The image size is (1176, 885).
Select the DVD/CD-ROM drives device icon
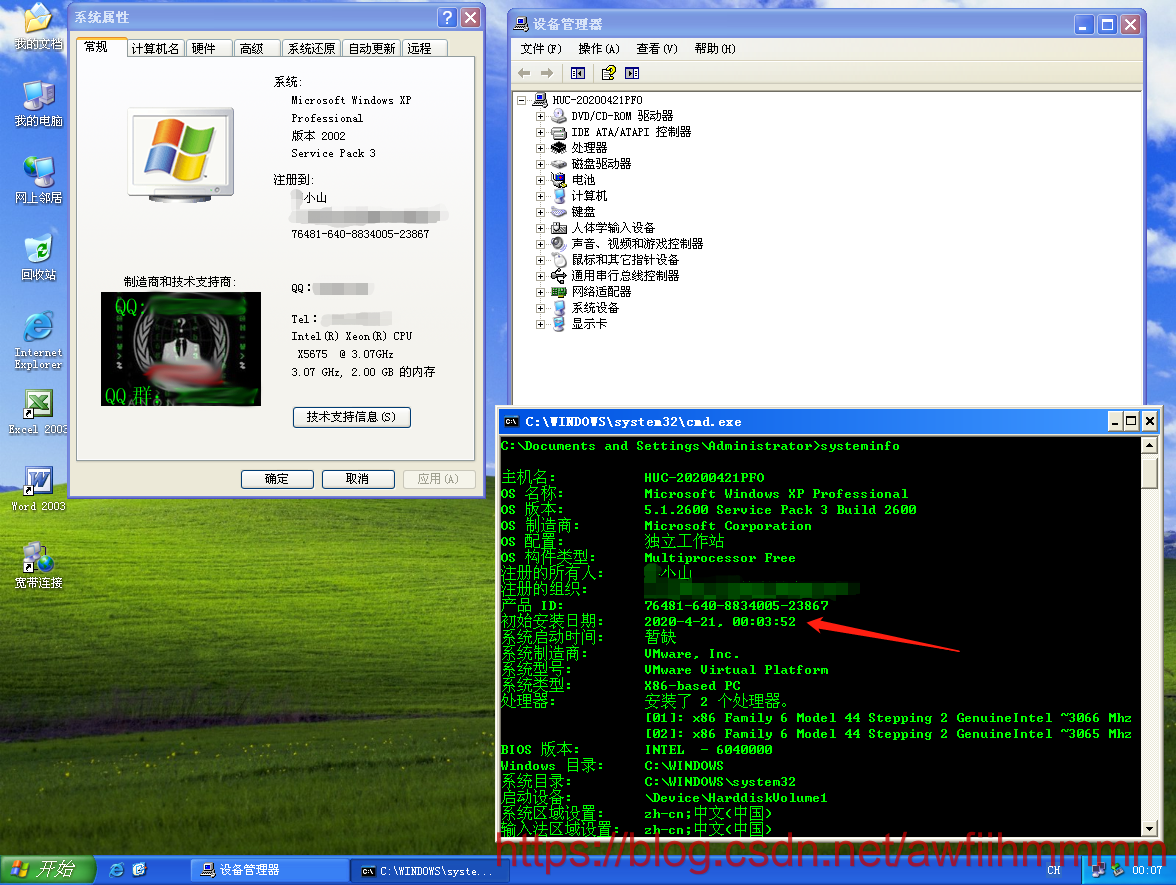559,116
